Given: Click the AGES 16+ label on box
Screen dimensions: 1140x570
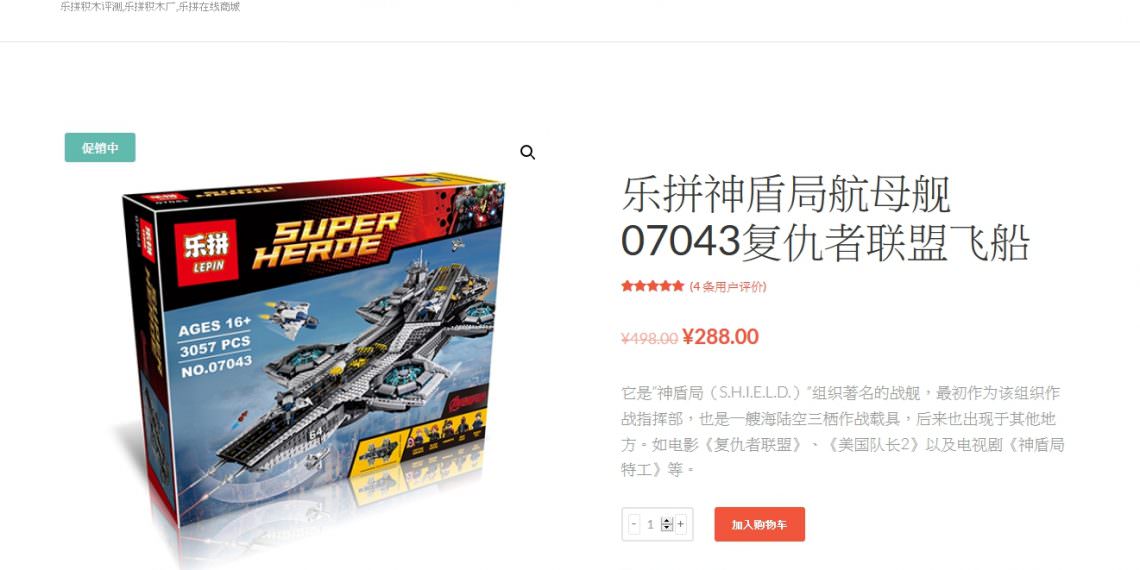Looking at the screenshot, I should 214,325.
